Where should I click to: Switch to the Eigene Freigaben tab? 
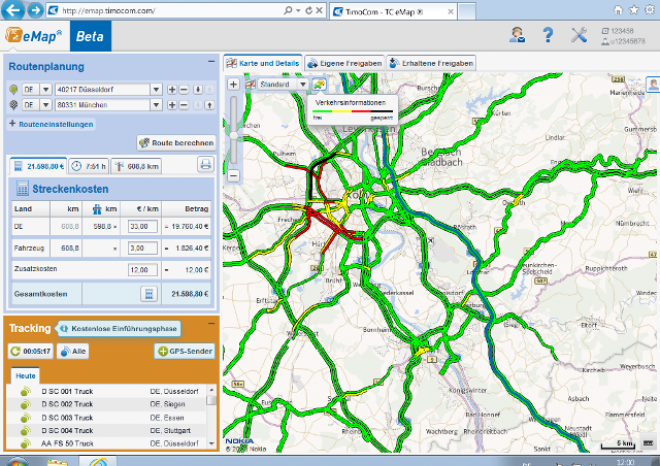(344, 62)
